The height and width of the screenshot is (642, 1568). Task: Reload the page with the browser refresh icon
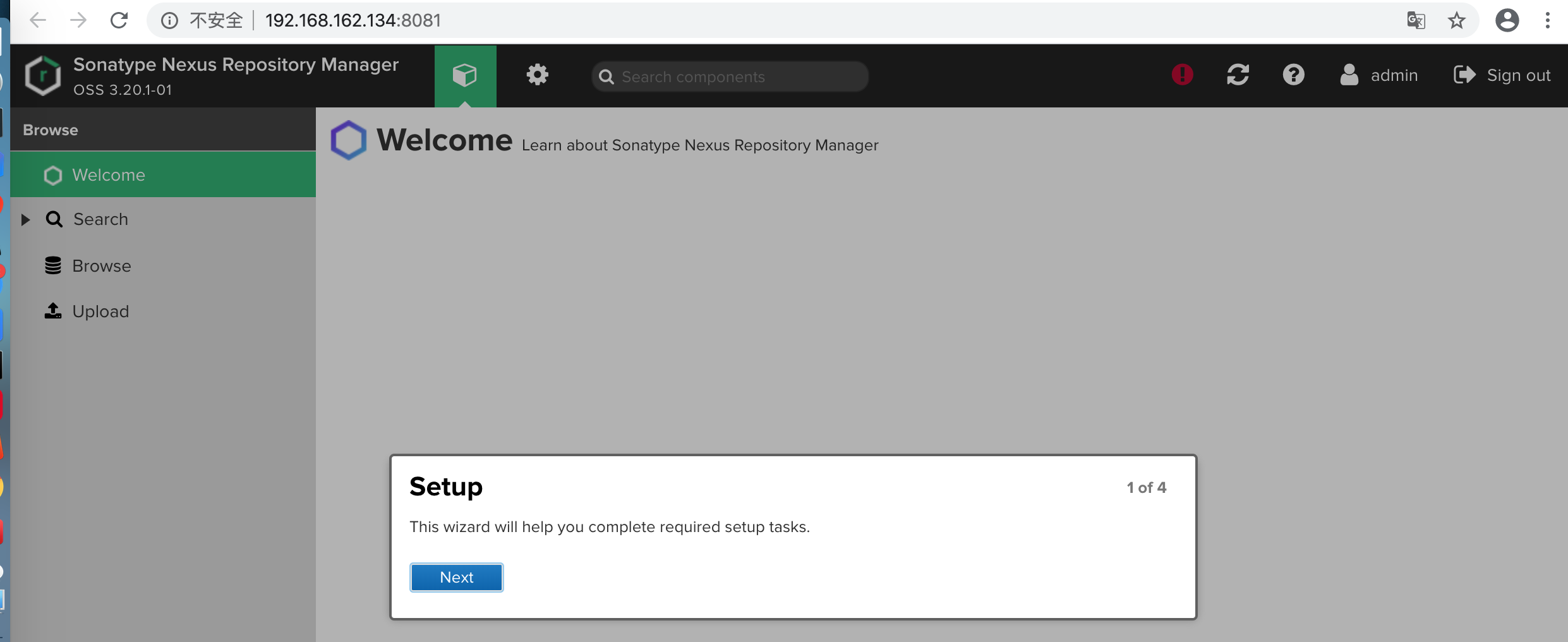[119, 20]
